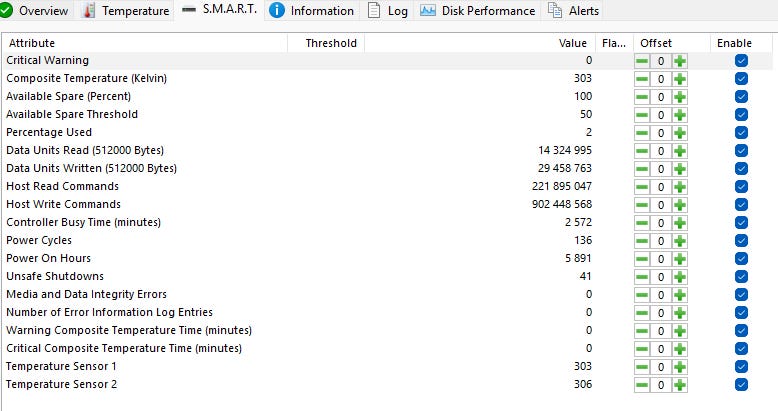Decrease offset for Composite Temperature (Kelvin)
778x411 pixels.
(x=642, y=79)
